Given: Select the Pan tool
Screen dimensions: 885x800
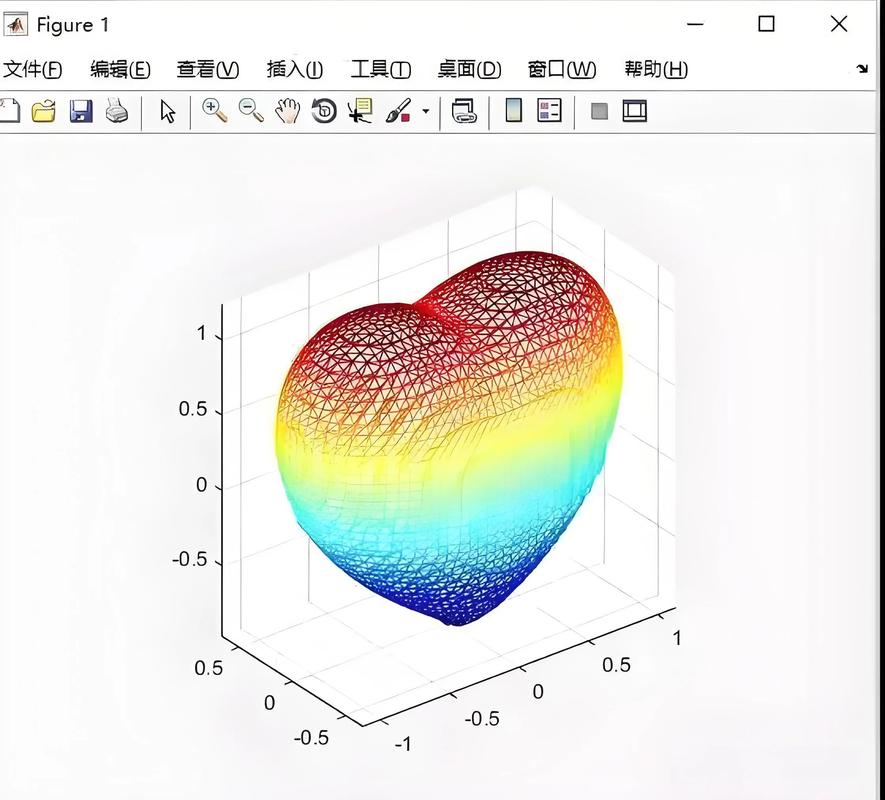Looking at the screenshot, I should click(286, 112).
